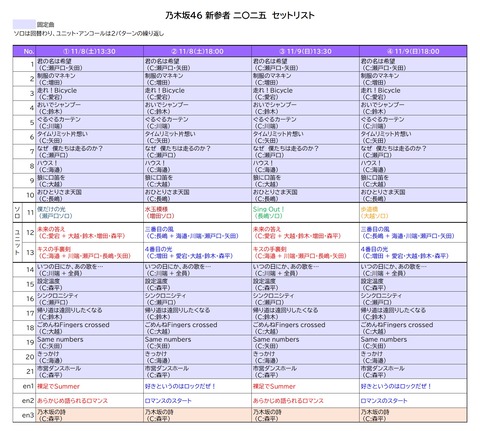Viewport: 480px width, 431px height.
Task: Select the green solo song 'Sing Out！'
Action: pyautogui.click(x=268, y=209)
